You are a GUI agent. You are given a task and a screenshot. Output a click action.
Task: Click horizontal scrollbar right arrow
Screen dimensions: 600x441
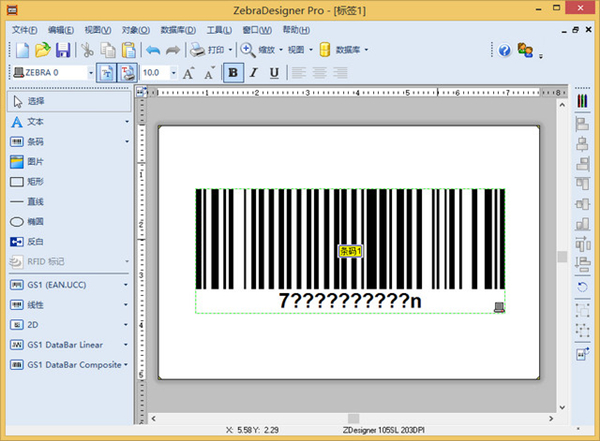coord(551,418)
